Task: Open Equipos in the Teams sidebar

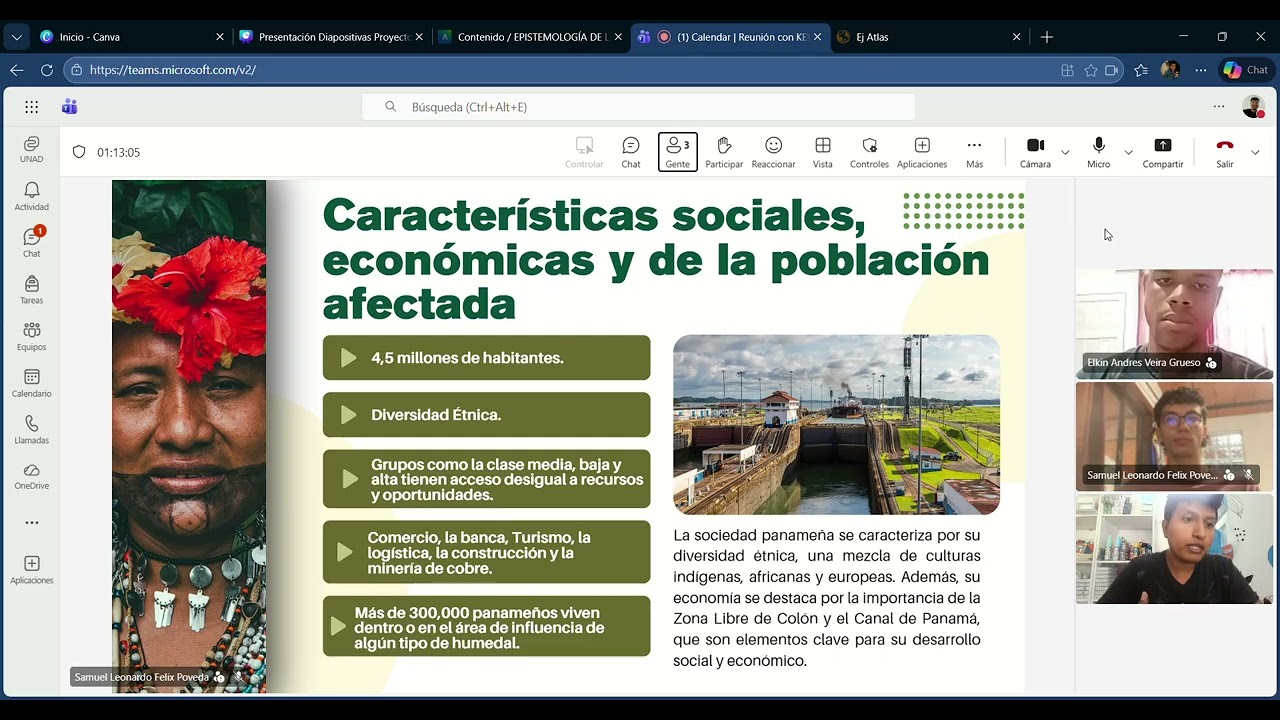Action: (x=32, y=336)
